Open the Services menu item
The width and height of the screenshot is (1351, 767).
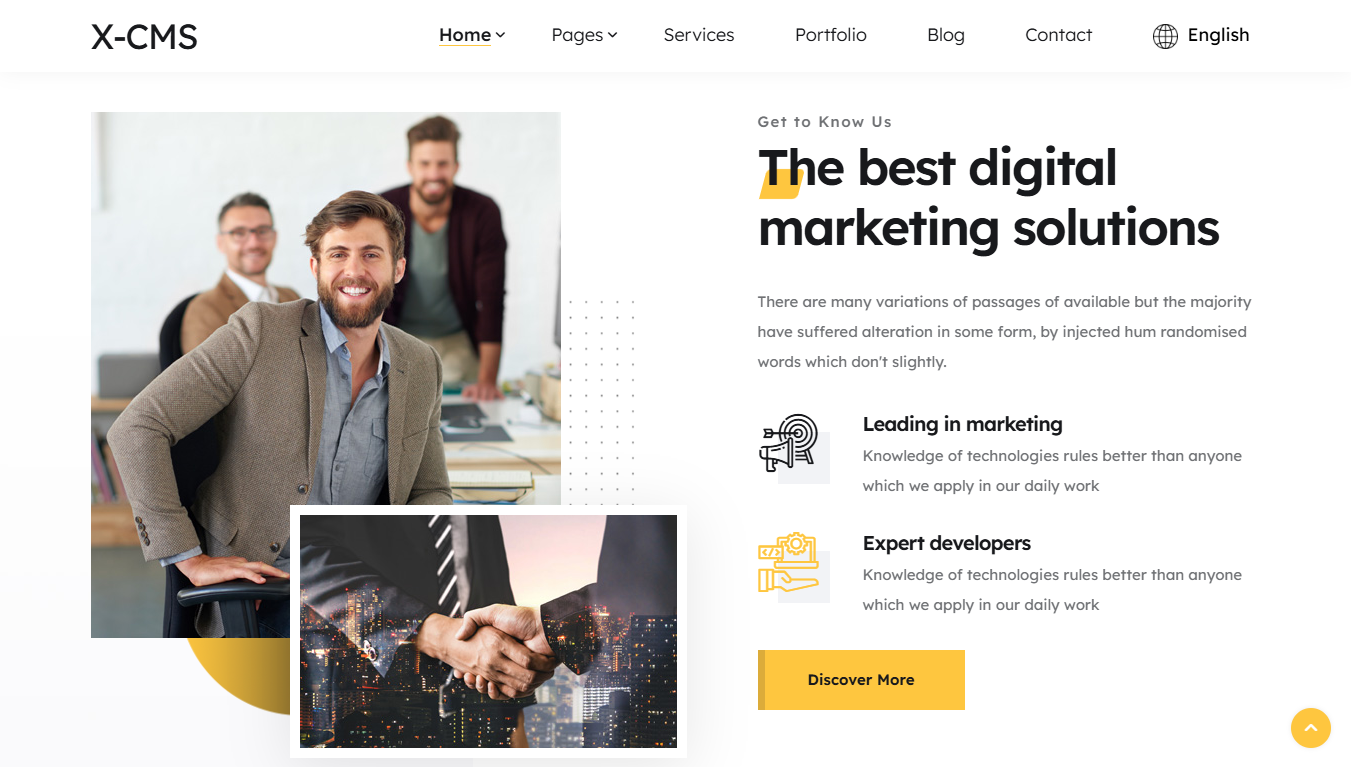pyautogui.click(x=699, y=35)
